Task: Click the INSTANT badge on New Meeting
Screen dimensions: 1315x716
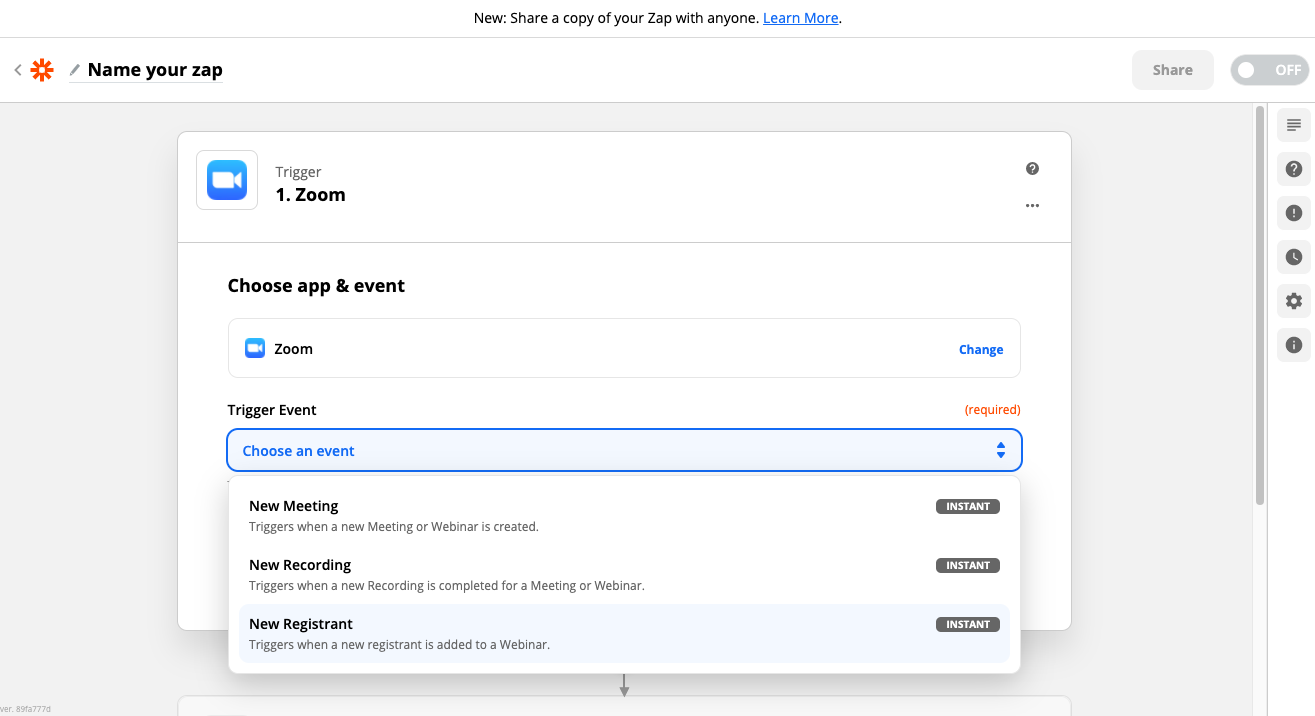Action: (968, 506)
